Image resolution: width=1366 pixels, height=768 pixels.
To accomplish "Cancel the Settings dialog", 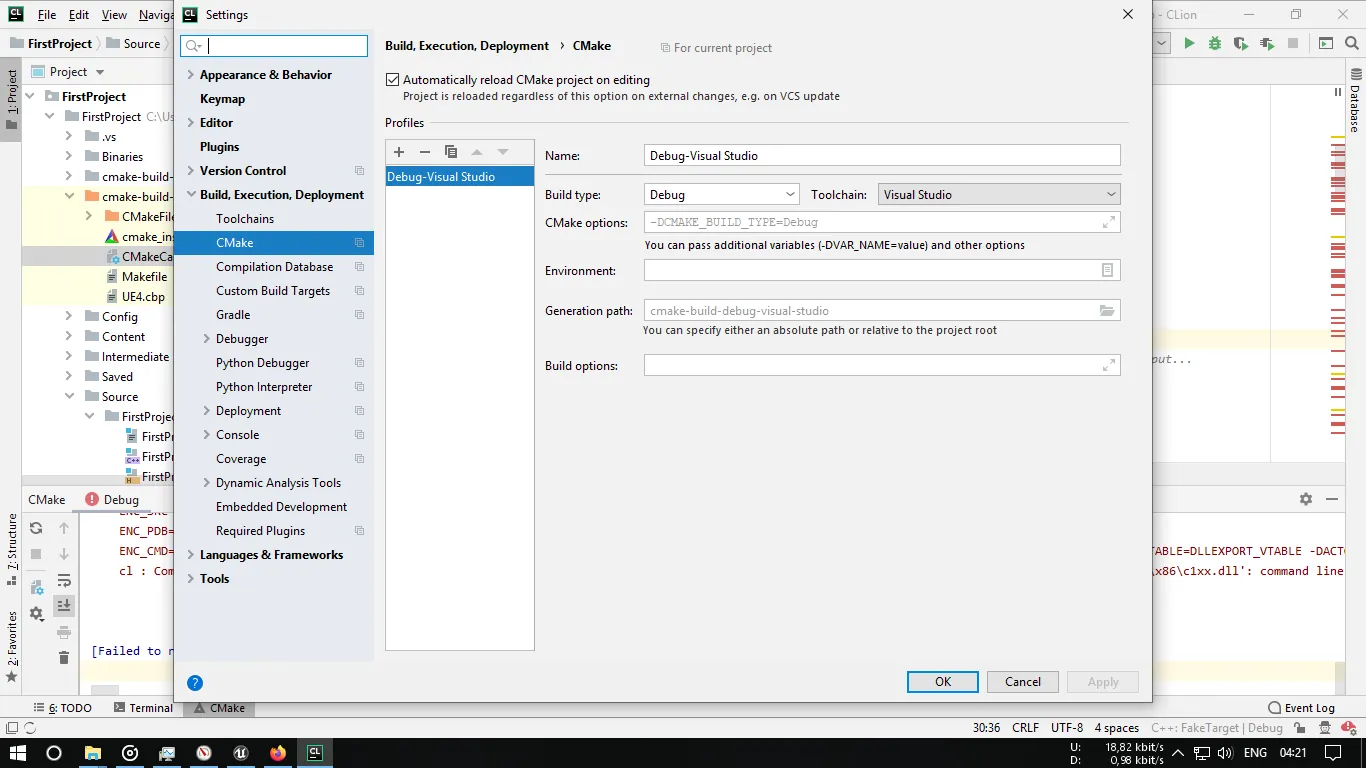I will coord(1023,682).
